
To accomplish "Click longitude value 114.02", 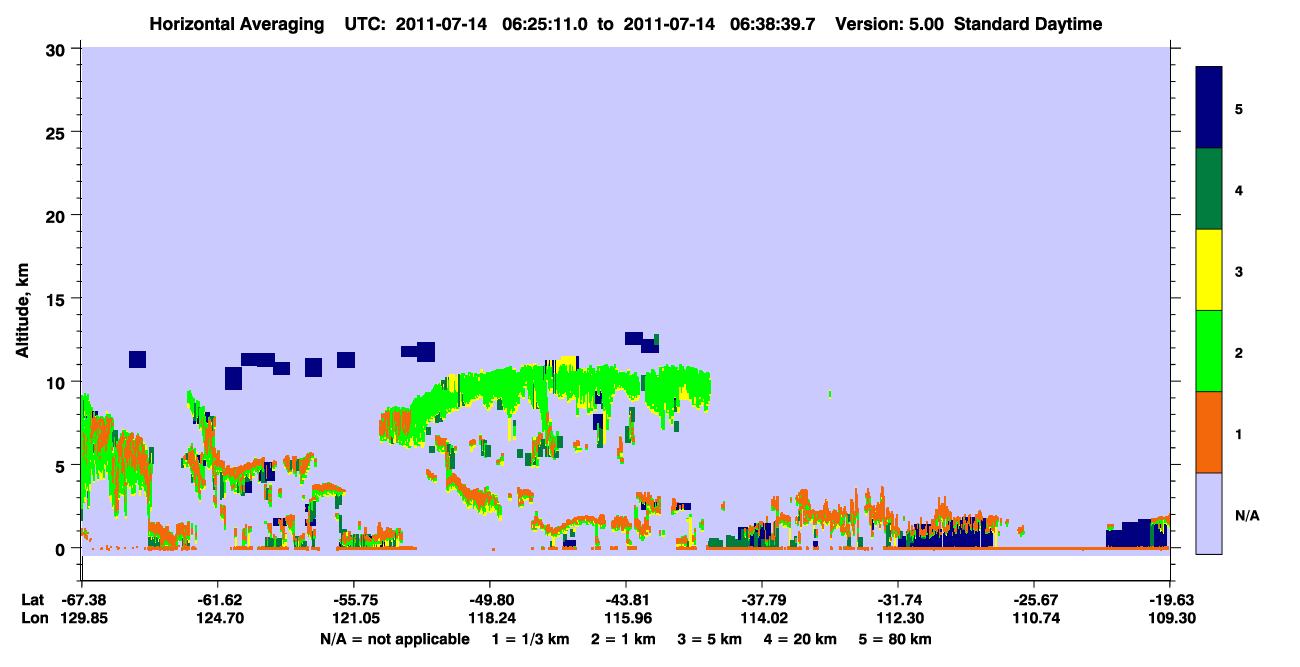I will pyautogui.click(x=762, y=618).
